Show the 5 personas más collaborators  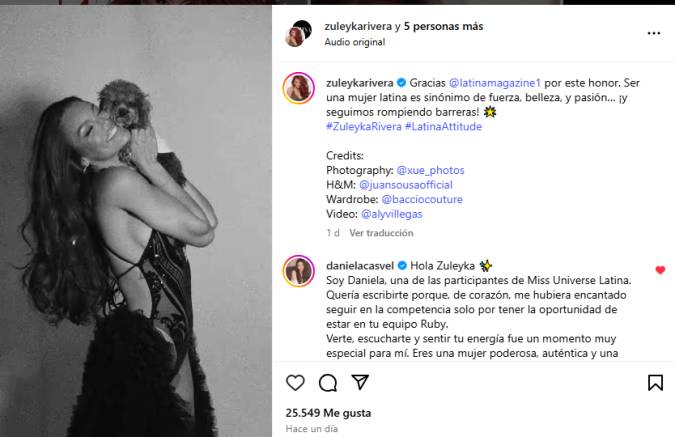click(x=443, y=26)
